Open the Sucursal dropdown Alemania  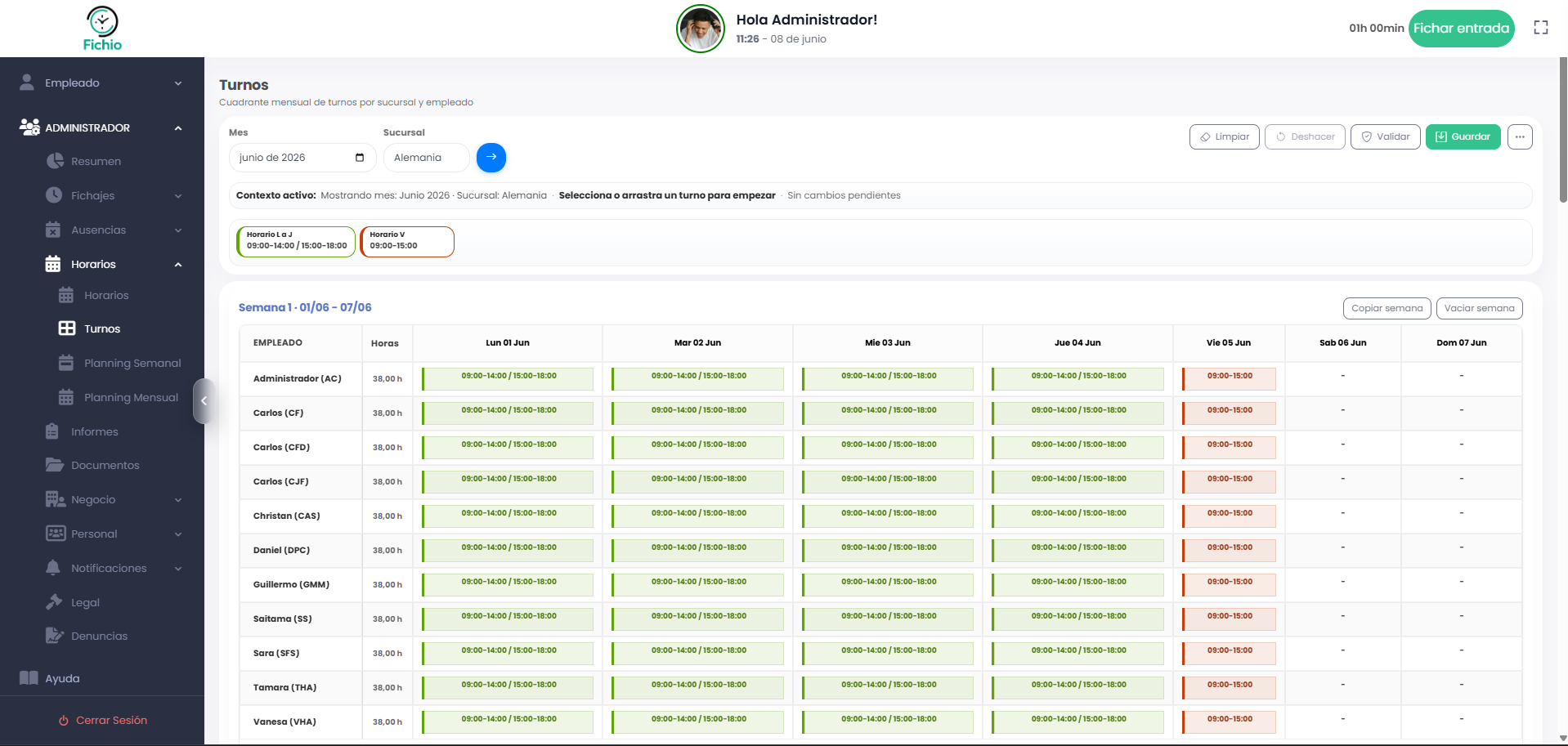click(x=427, y=158)
